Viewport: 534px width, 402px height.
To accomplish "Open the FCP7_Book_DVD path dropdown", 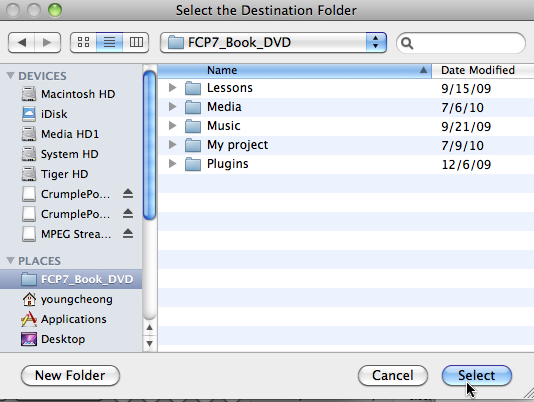I will click(x=273, y=43).
